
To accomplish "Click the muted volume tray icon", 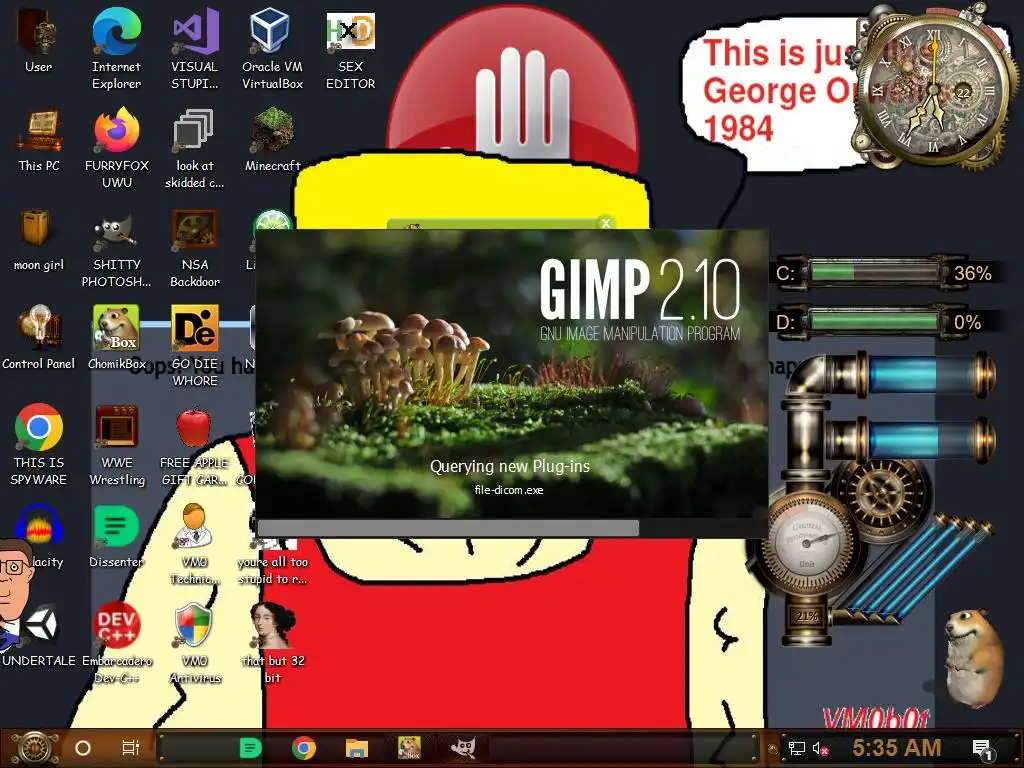I will (820, 748).
